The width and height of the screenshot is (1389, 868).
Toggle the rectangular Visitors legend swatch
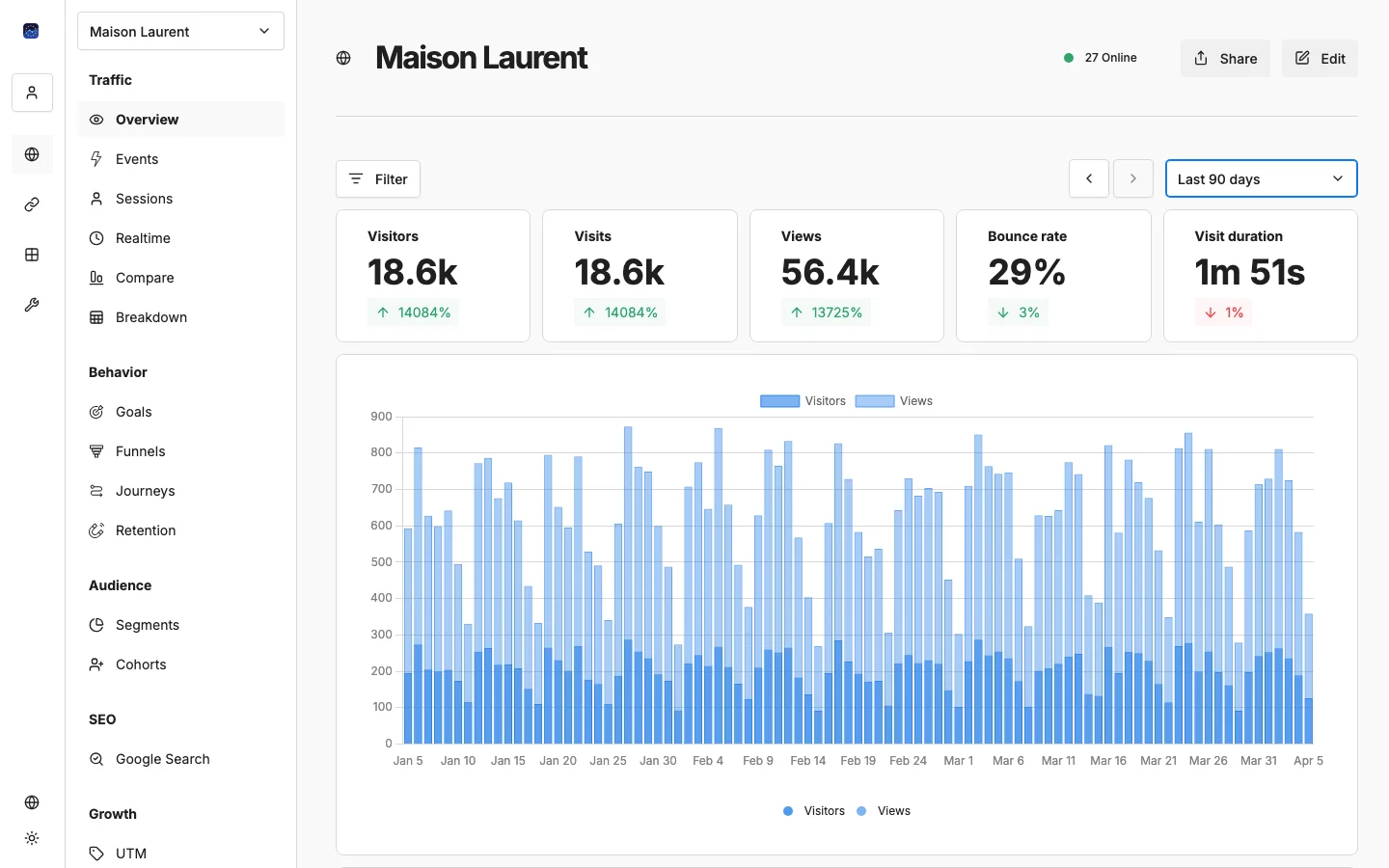tap(779, 401)
